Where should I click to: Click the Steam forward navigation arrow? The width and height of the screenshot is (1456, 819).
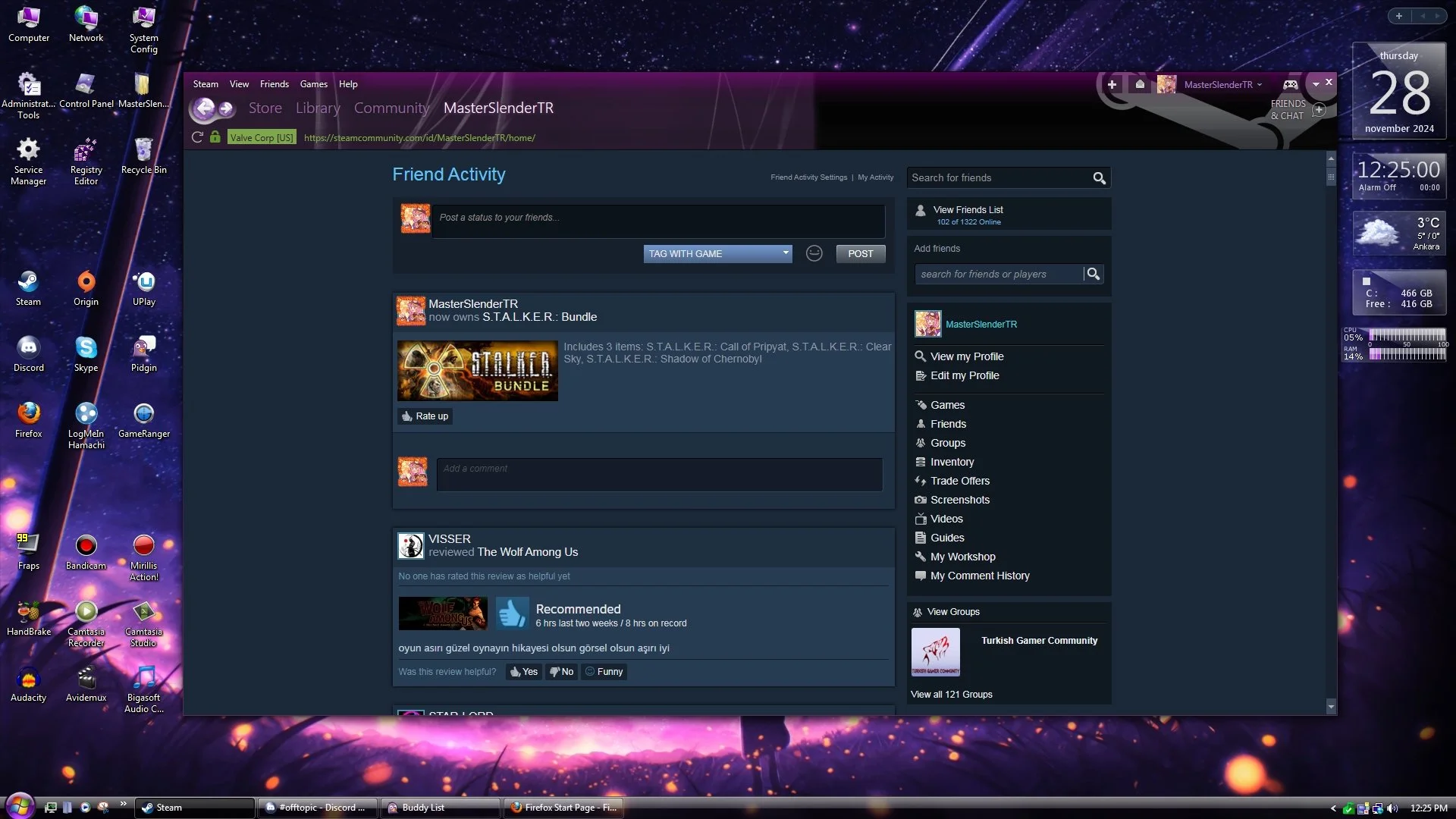(226, 108)
